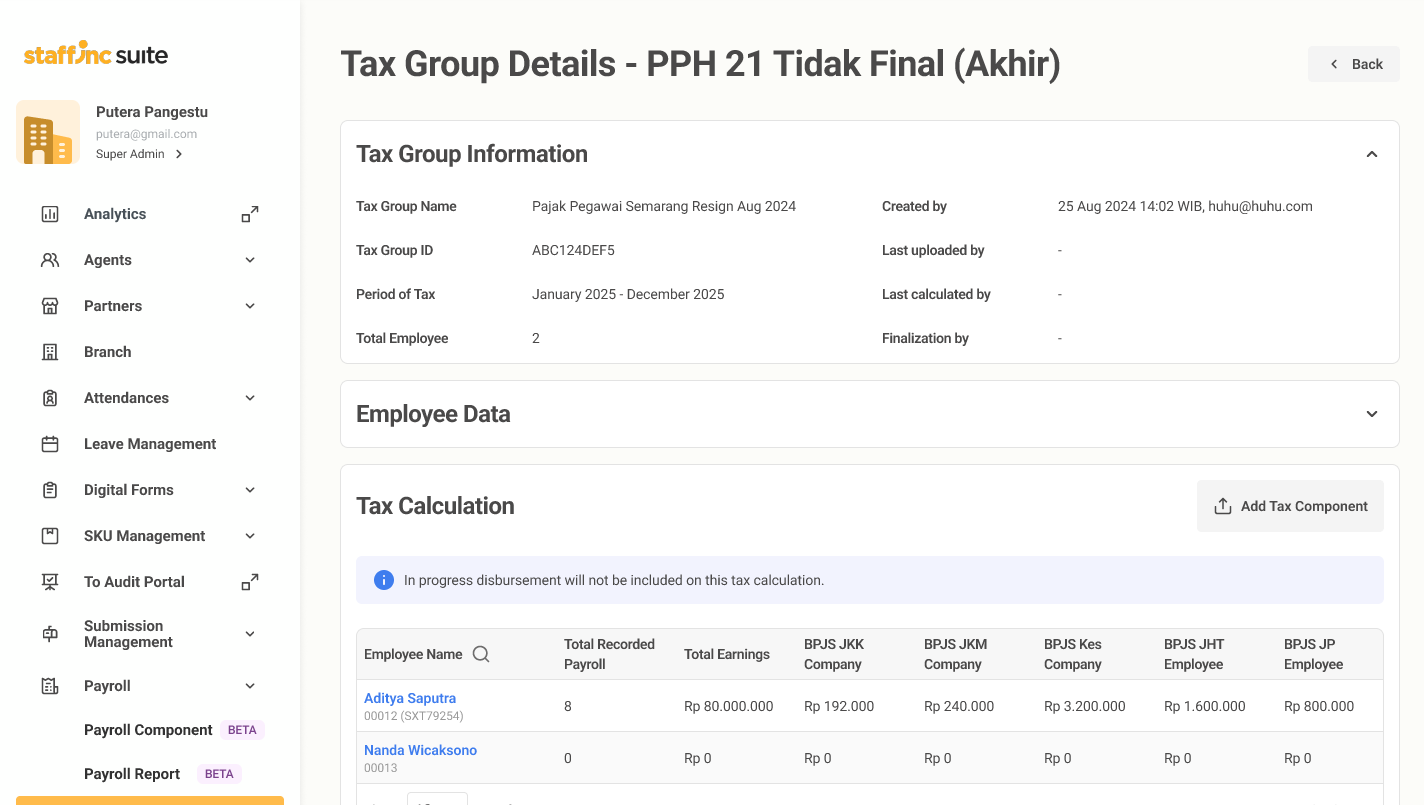Open Payroll Component menu item
This screenshot has height=805, width=1424.
point(148,730)
